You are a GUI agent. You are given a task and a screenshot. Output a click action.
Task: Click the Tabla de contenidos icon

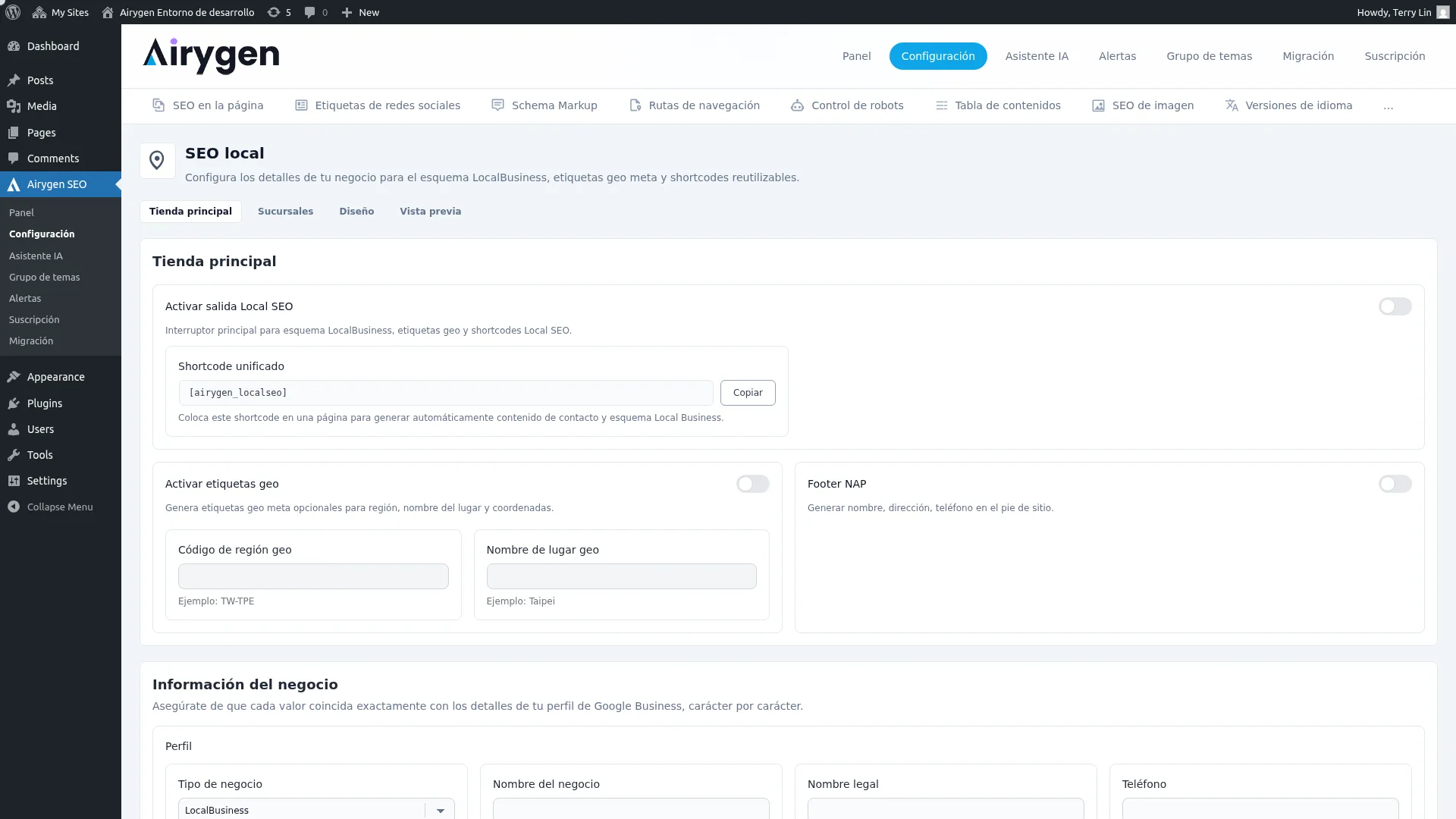[941, 105]
